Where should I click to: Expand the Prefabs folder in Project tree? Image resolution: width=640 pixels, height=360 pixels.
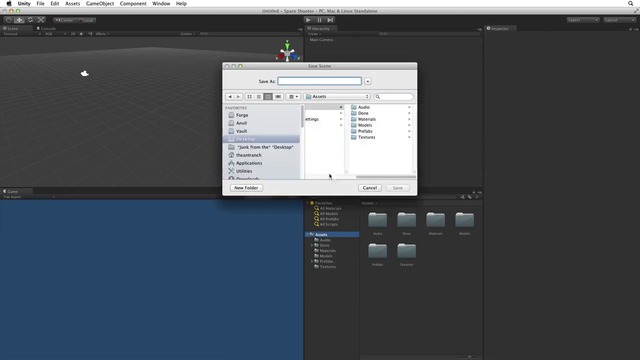312,261
